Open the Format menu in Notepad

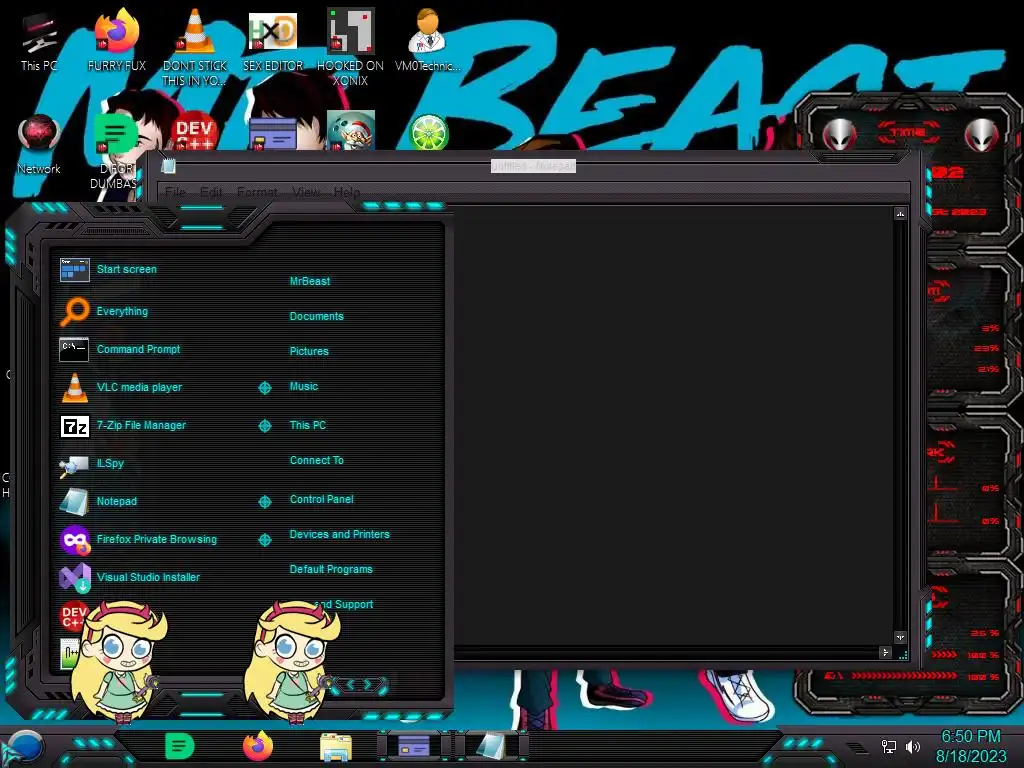pos(257,192)
